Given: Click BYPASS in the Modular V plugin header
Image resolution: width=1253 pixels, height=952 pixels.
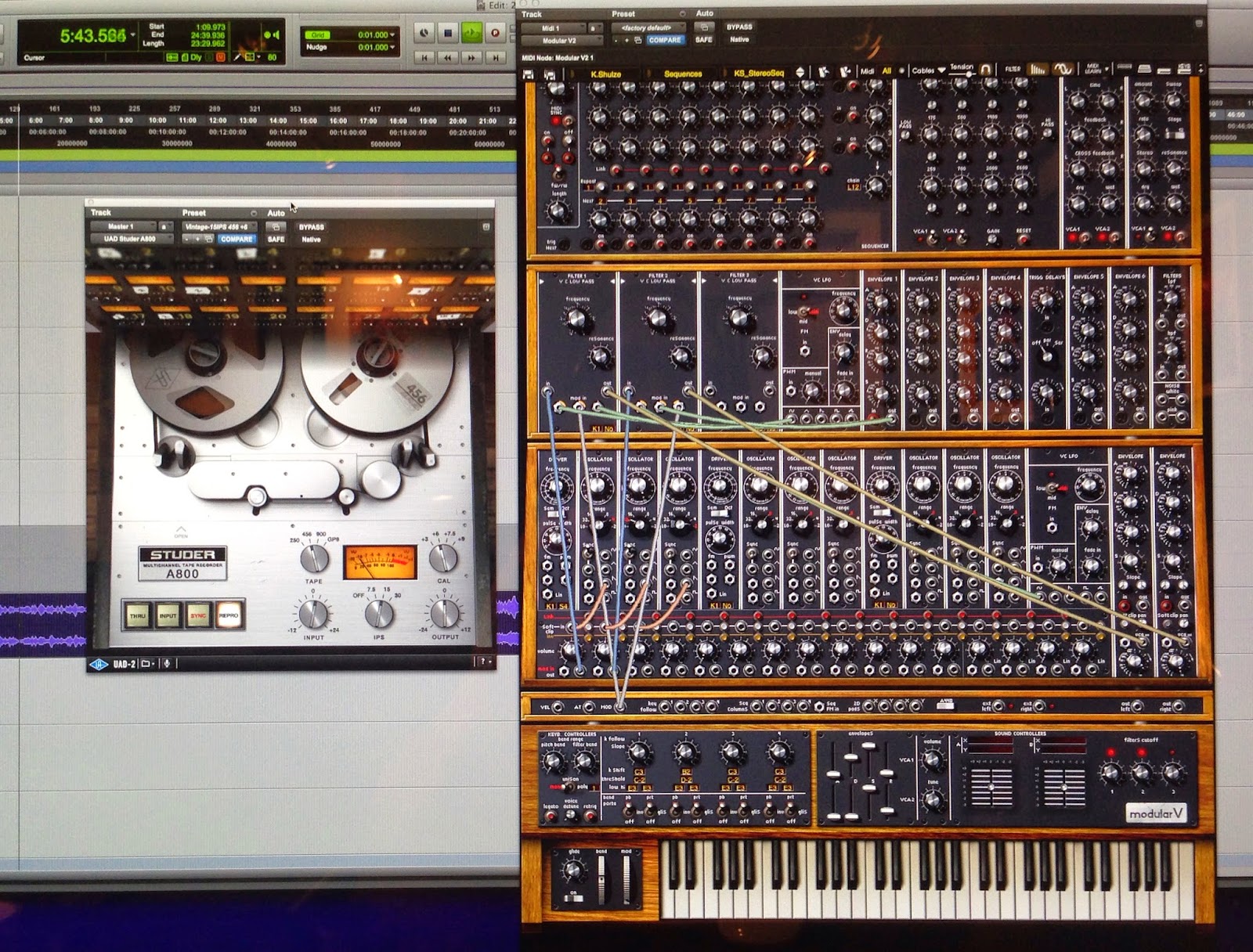Looking at the screenshot, I should point(739,27).
